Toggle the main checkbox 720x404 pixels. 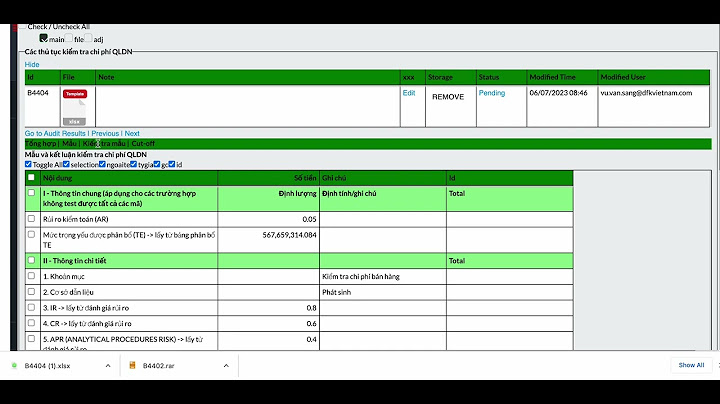[44, 38]
